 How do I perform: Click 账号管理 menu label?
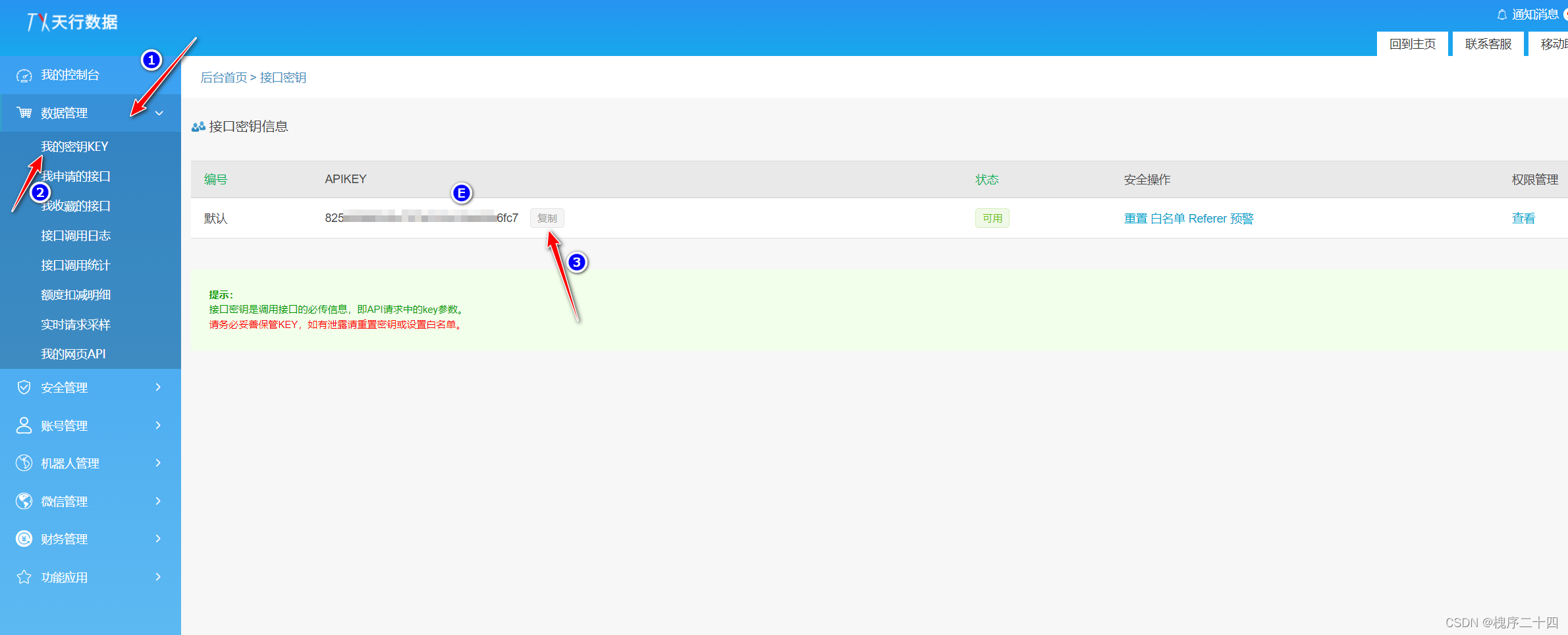pos(64,426)
